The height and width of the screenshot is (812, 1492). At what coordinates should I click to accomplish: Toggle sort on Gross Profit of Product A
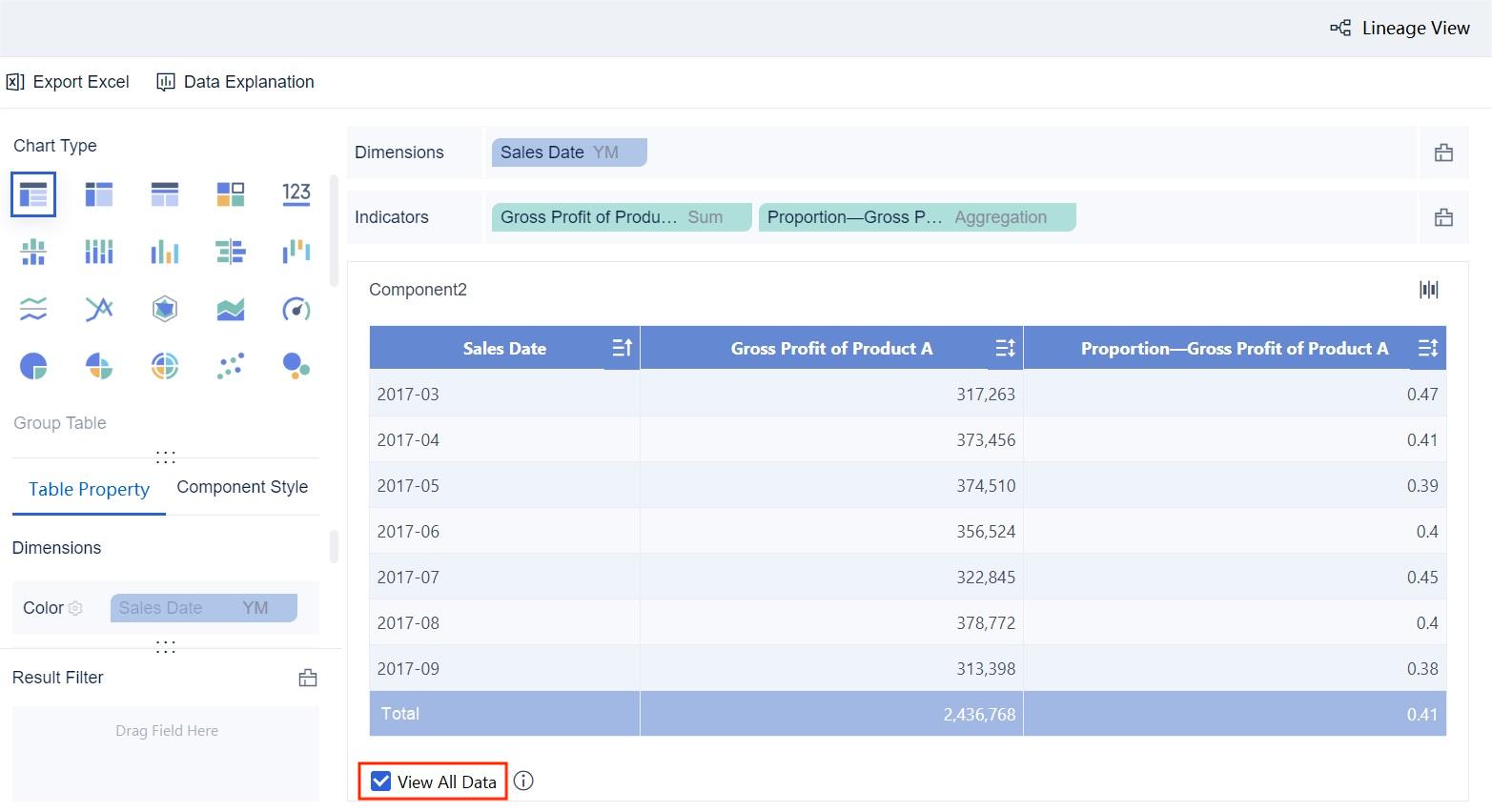pyautogui.click(x=1005, y=349)
